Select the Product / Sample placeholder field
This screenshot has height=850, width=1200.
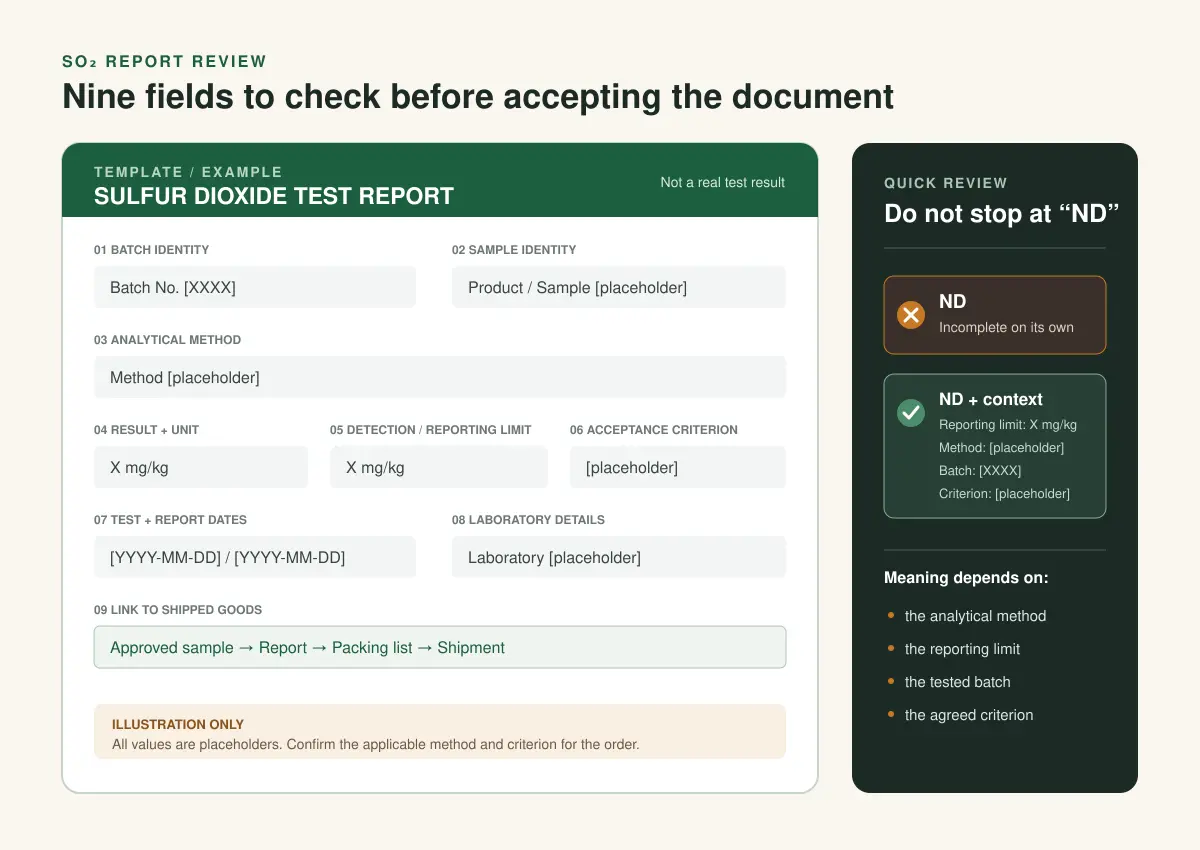coord(619,287)
